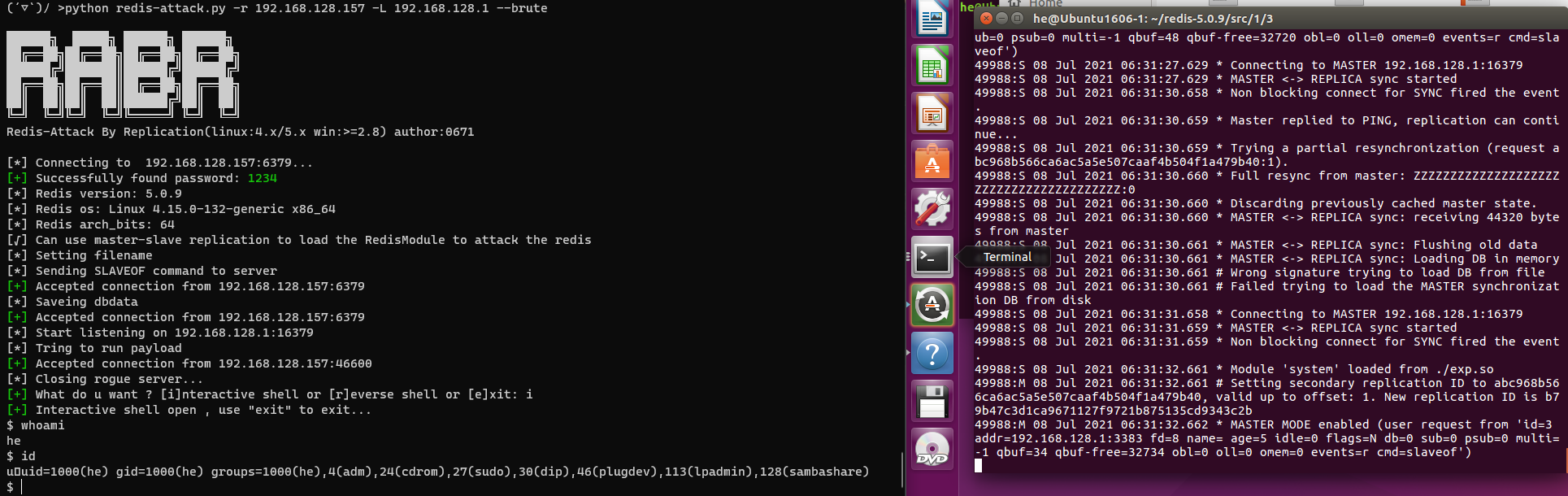Click the 'Redis arch_bits: 64' line
Image resolution: width=1568 pixels, height=496 pixels.
click(91, 224)
